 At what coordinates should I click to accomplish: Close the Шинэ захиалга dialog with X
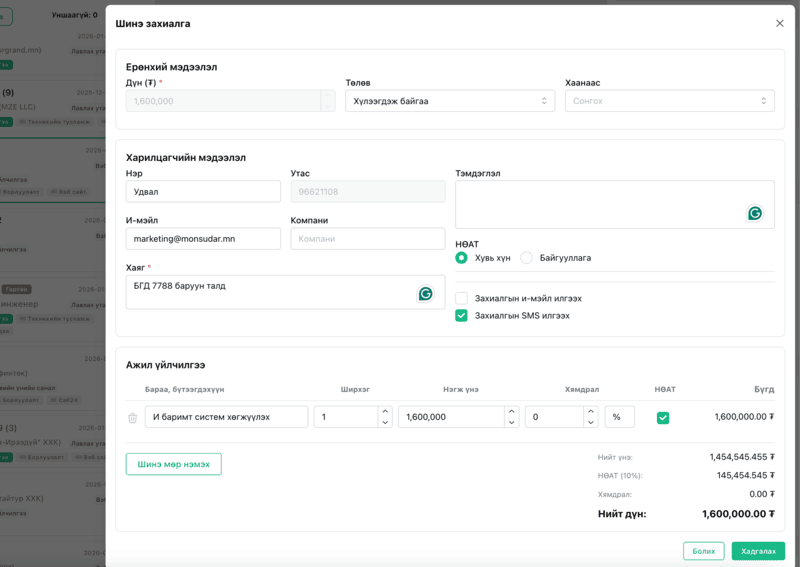pos(779,23)
